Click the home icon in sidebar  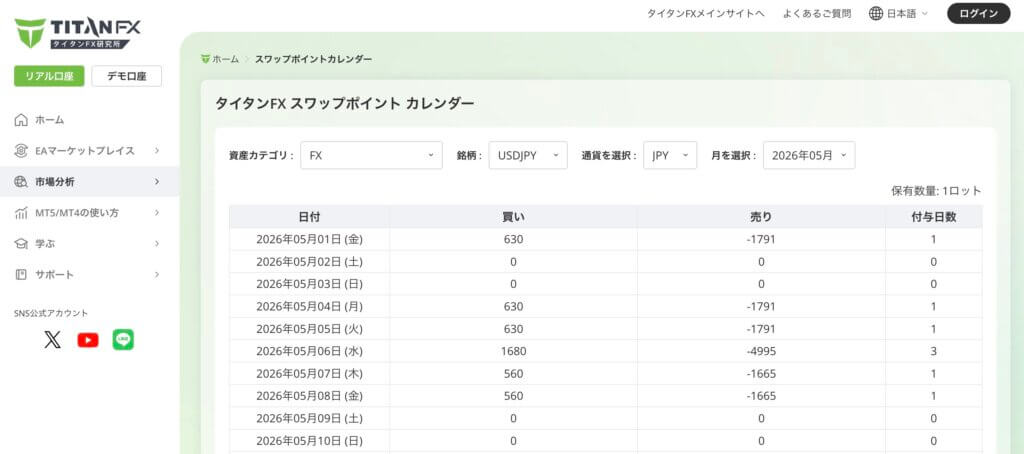[21, 120]
